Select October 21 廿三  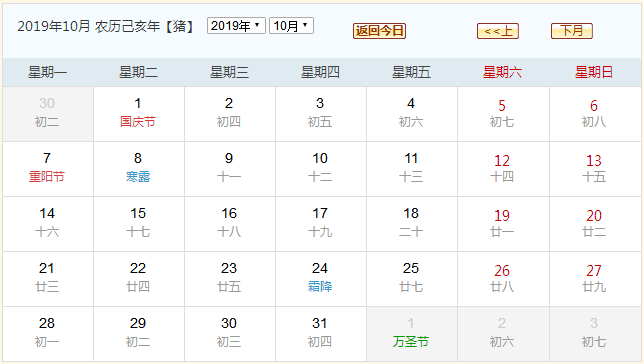[48, 279]
